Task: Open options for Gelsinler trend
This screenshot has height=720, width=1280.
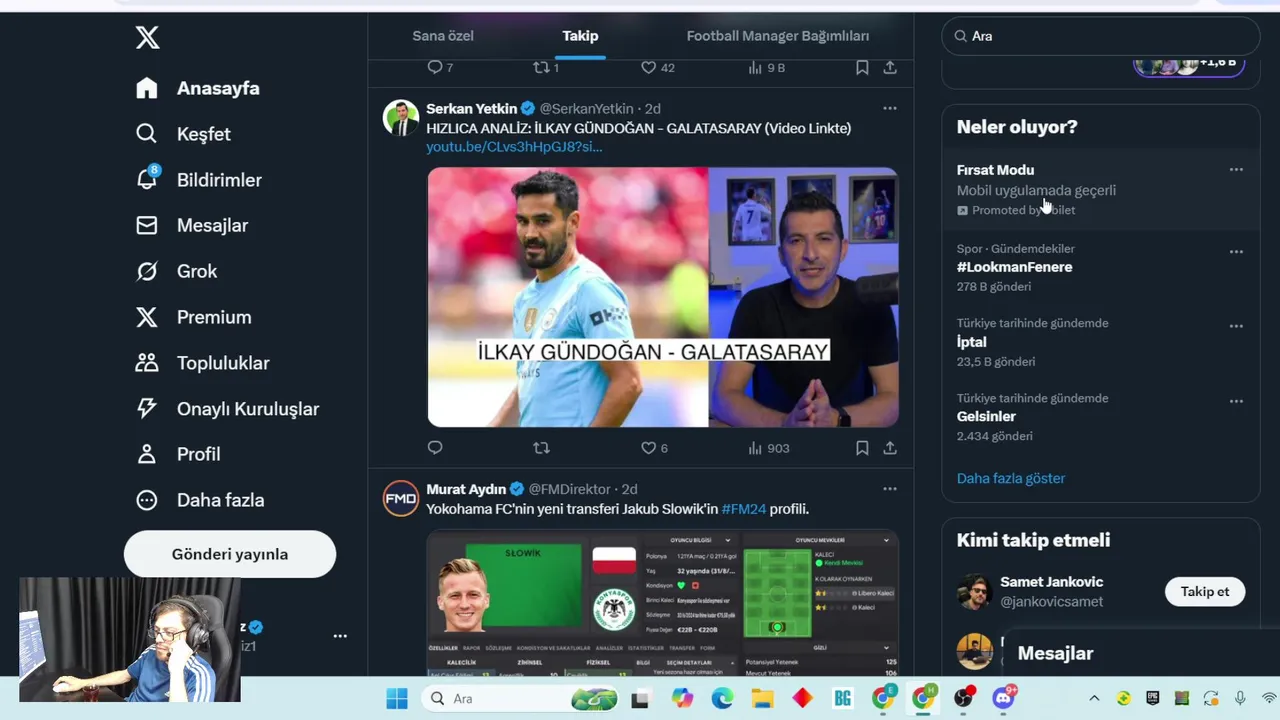Action: point(1236,401)
